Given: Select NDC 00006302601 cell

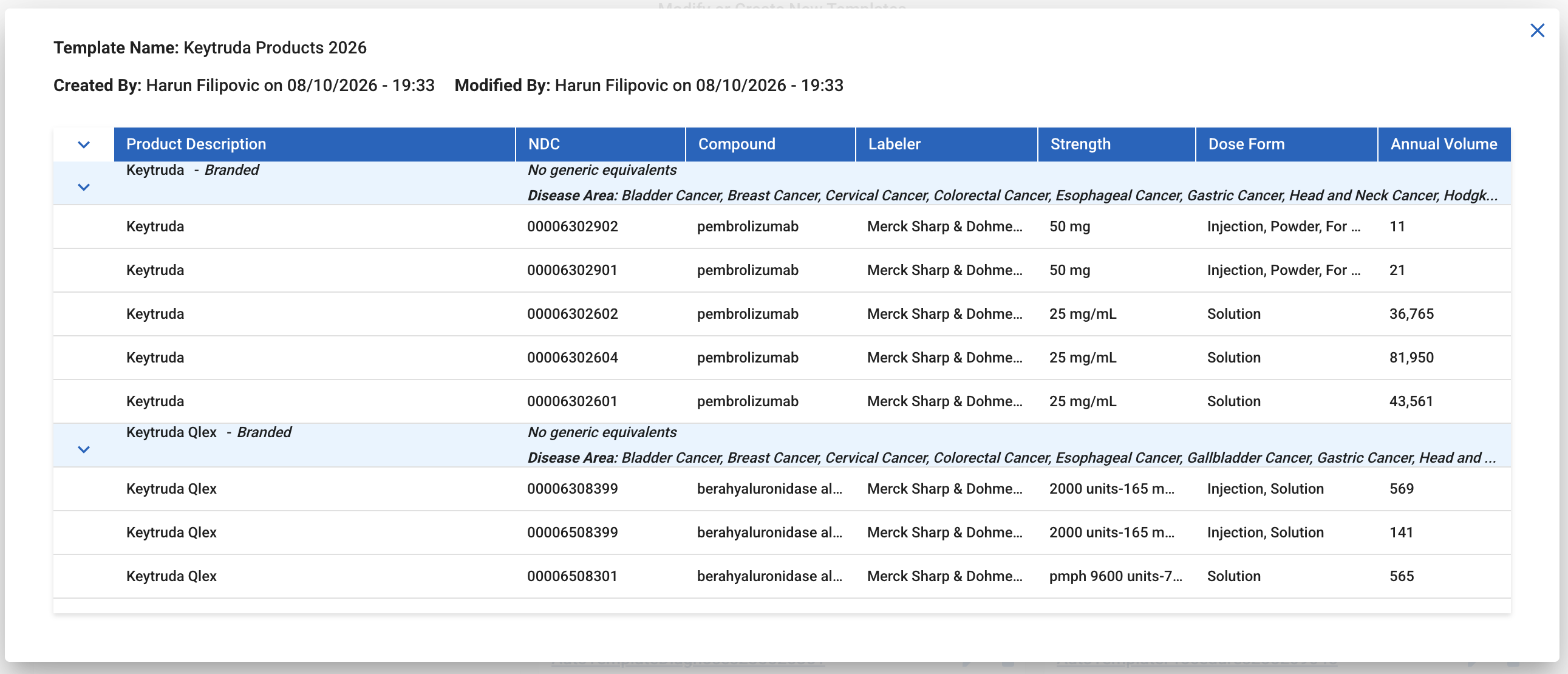Looking at the screenshot, I should 572,402.
